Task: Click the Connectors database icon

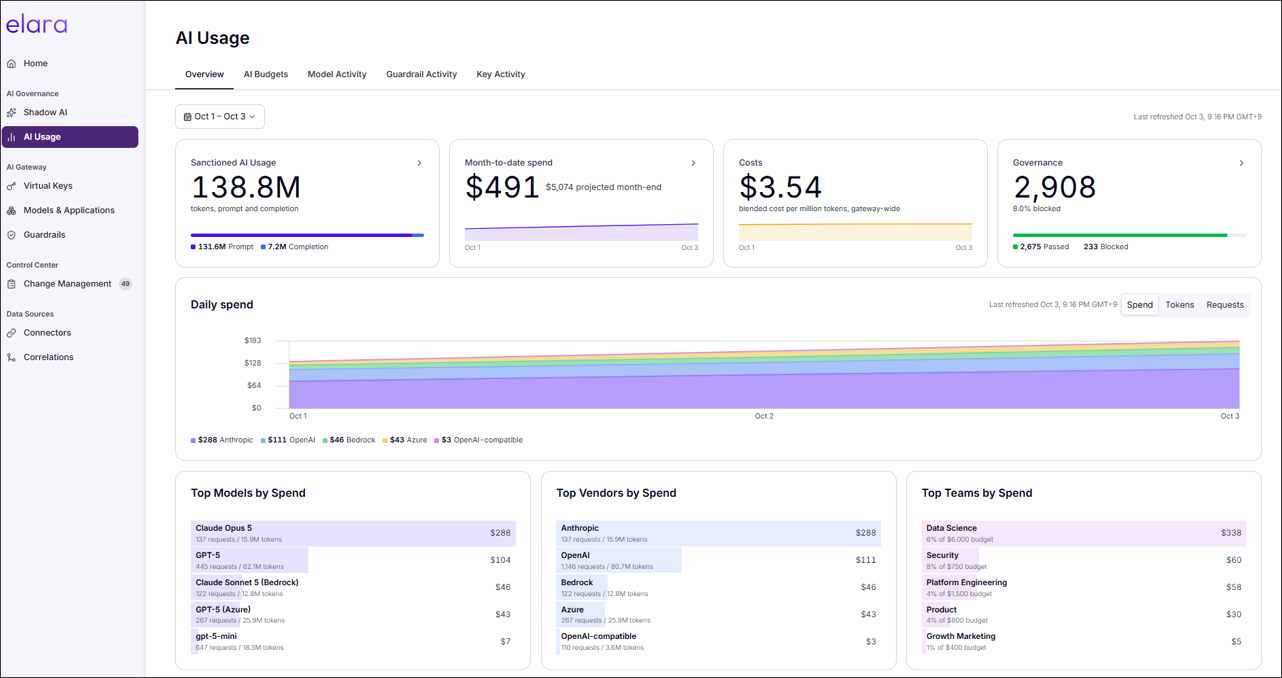Action: click(12, 333)
